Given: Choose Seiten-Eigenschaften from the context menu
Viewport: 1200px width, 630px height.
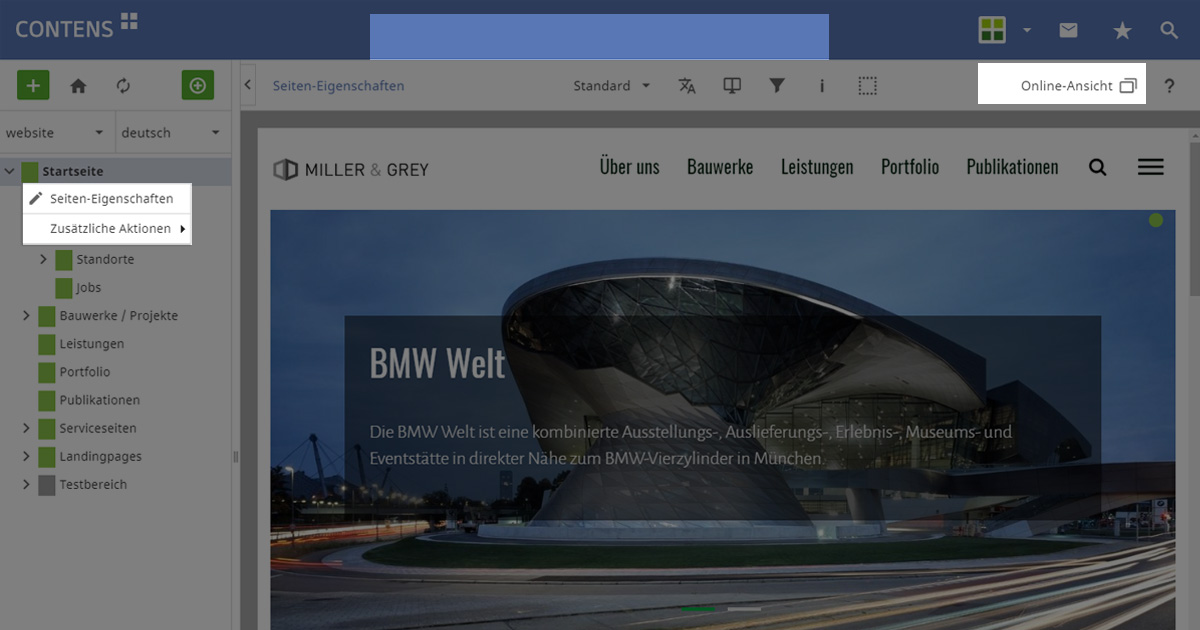Looking at the screenshot, I should pos(107,199).
